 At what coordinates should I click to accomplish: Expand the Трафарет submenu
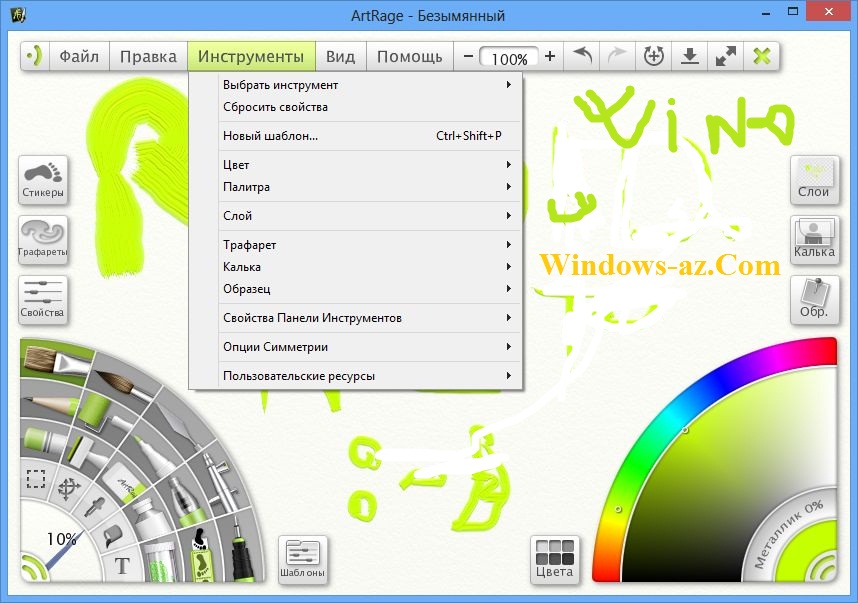(356, 245)
